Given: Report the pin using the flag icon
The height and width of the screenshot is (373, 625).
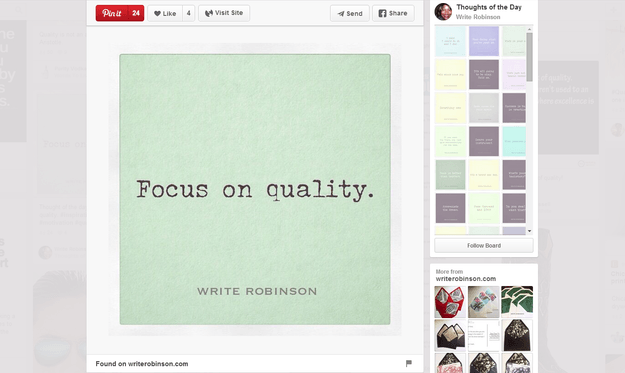Looking at the screenshot, I should pos(409,363).
